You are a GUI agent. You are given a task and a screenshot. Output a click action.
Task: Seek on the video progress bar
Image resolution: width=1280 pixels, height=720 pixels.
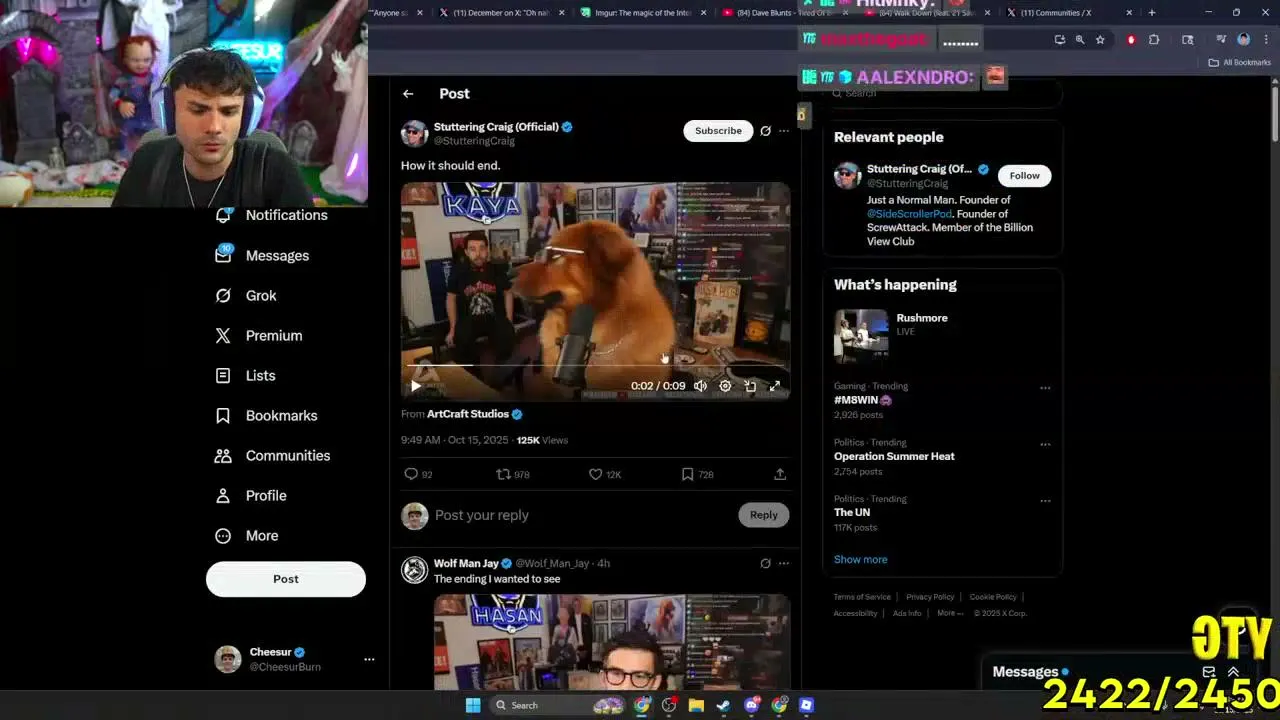pyautogui.click(x=596, y=366)
